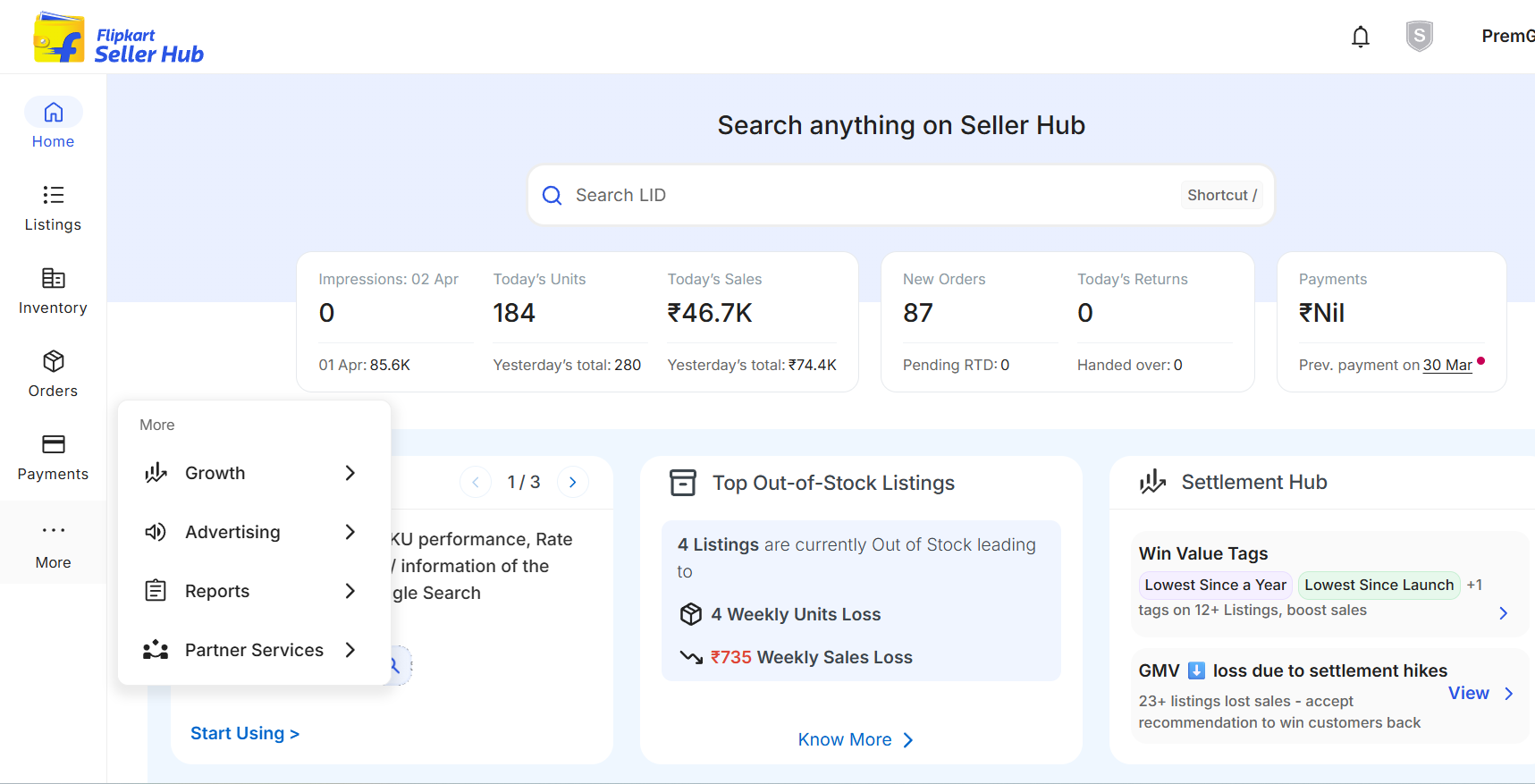Open Listings from the sidebar
Image resolution: width=1535 pixels, height=784 pixels.
(x=53, y=207)
